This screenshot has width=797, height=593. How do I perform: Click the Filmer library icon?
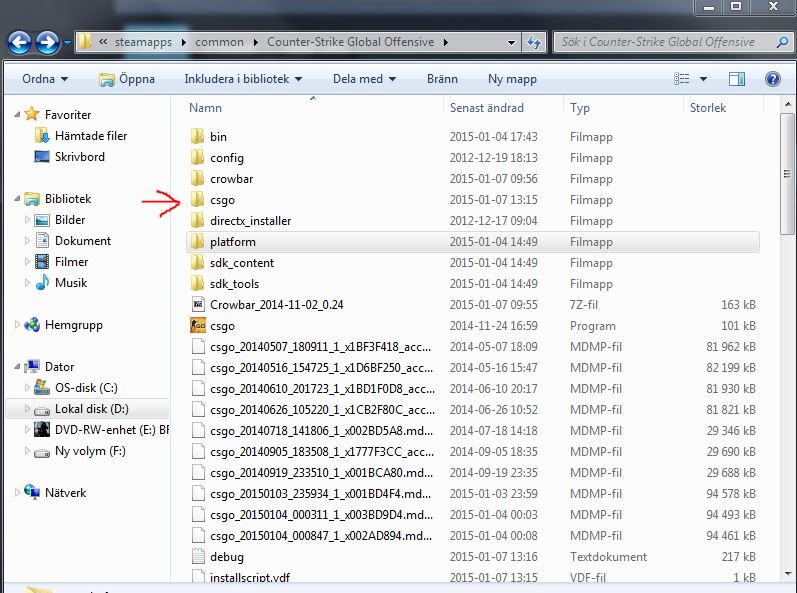42,262
